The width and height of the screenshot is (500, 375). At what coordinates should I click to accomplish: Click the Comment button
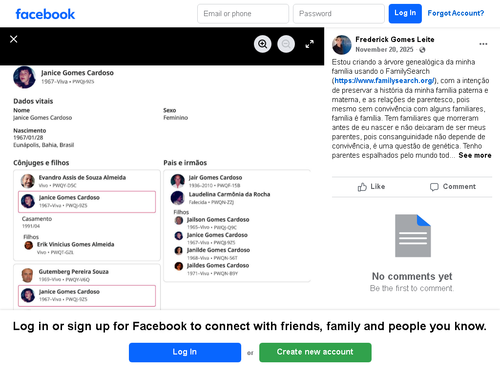453,187
